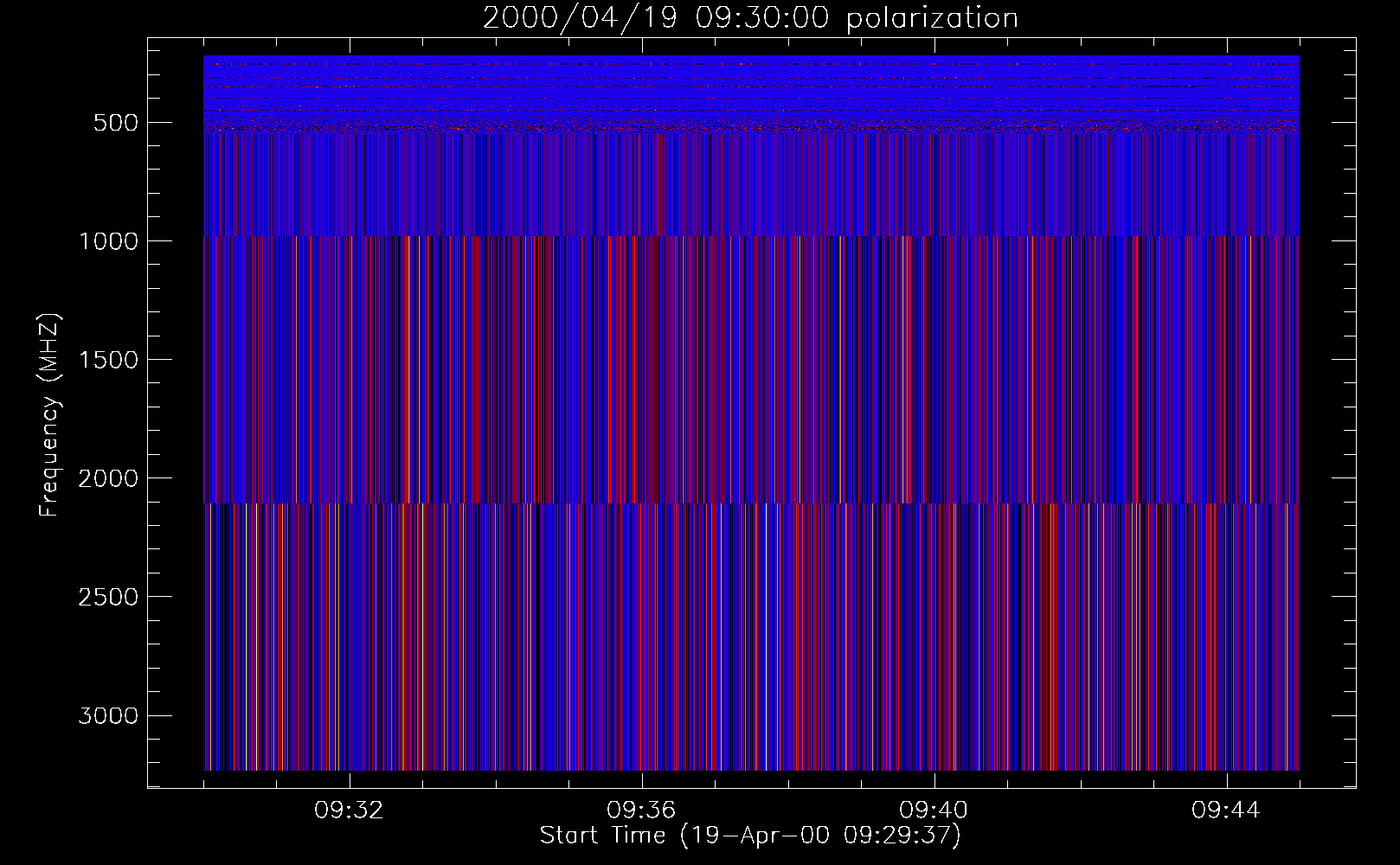
Task: Select the 2500 frequency axis label
Action: pos(108,597)
